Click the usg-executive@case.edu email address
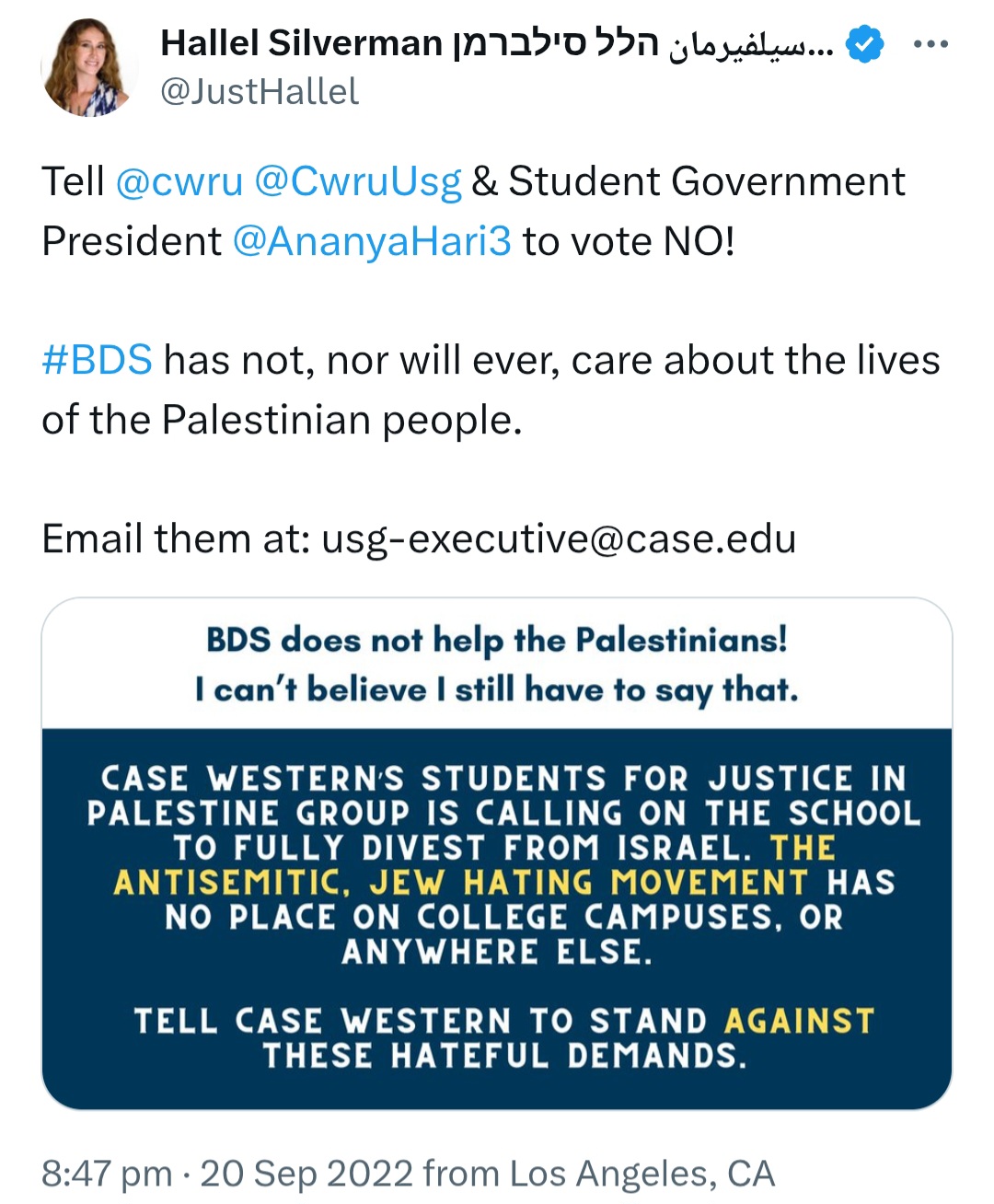Viewport: 994px width, 1204px height. tap(559, 538)
